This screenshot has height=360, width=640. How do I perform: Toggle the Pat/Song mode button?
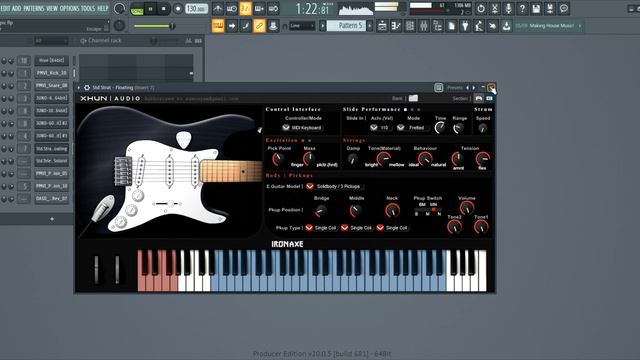pyautogui.click(x=137, y=9)
